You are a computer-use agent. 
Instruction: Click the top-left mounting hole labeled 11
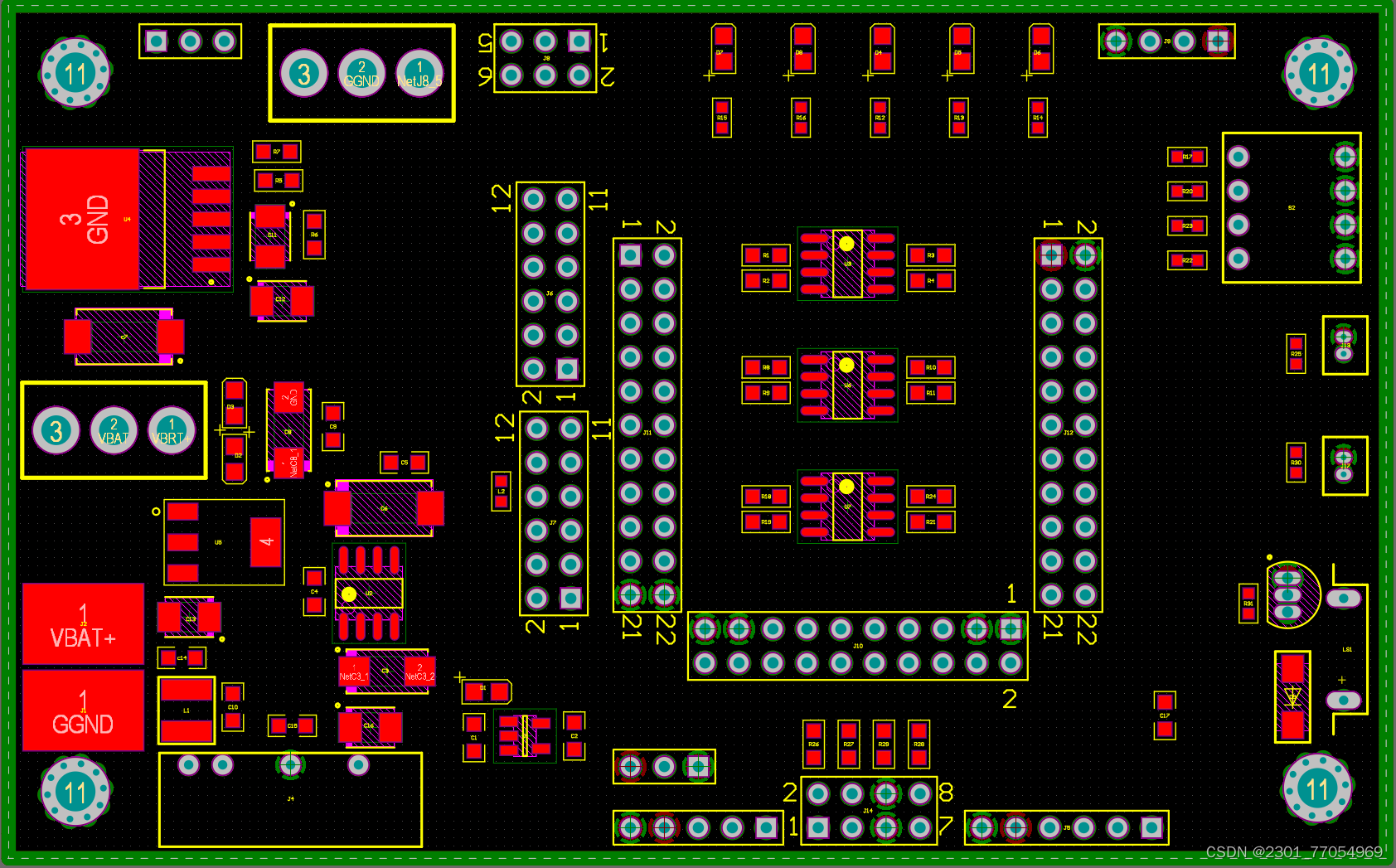pyautogui.click(x=75, y=73)
